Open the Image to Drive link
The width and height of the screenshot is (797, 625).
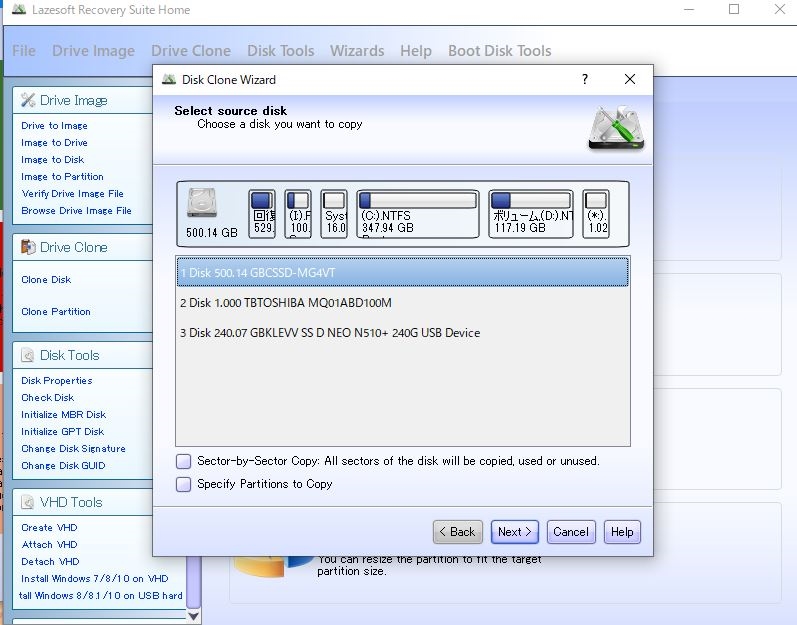54,143
